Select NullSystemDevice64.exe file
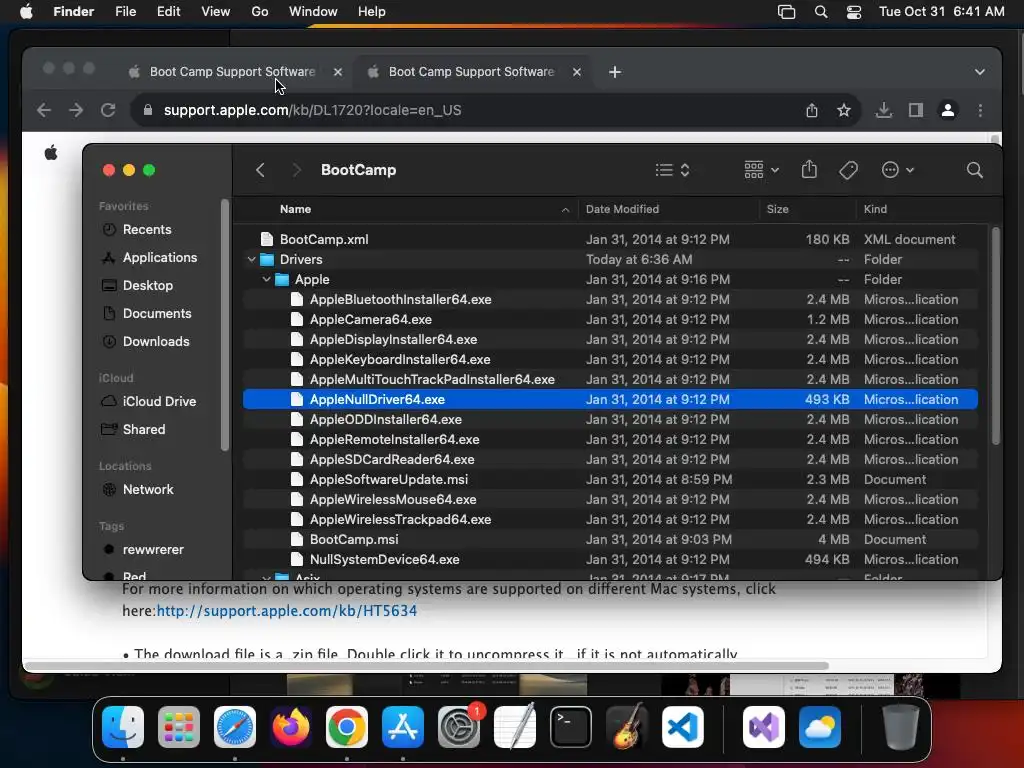 point(610,560)
